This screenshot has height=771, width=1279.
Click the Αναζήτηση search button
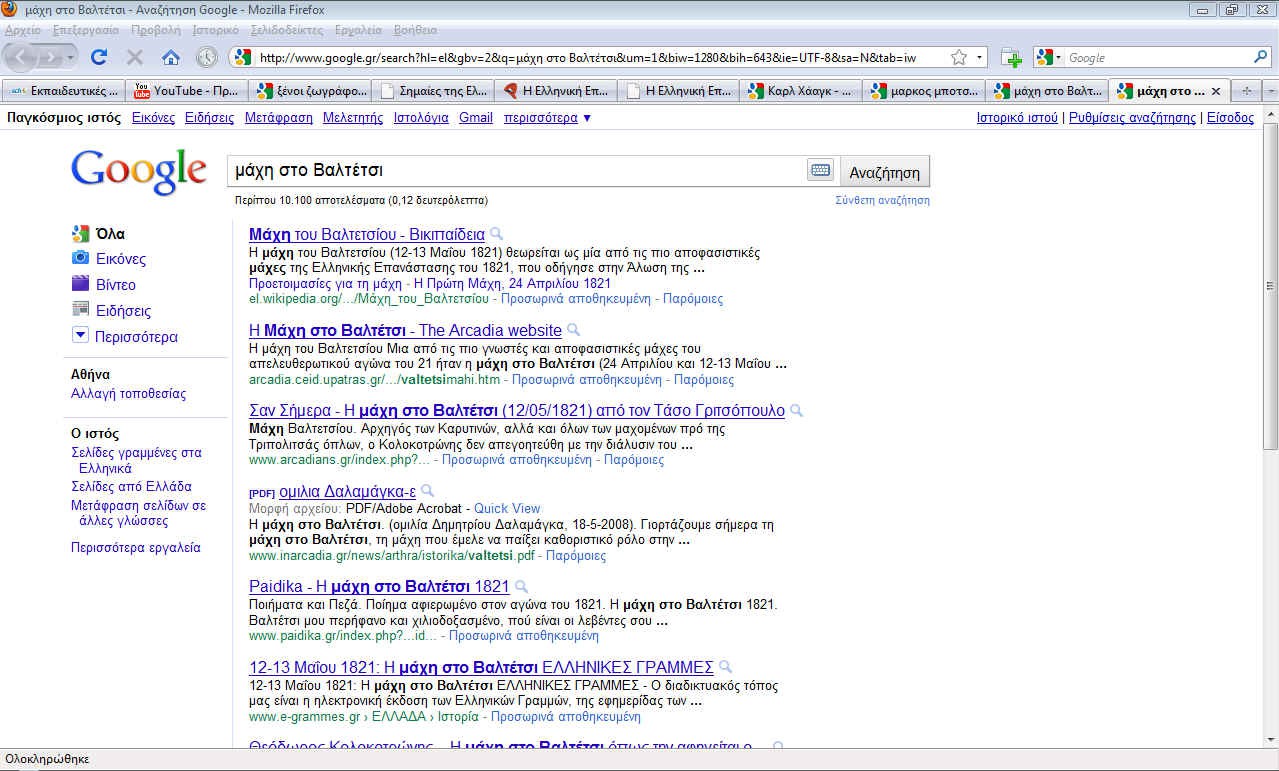coord(884,172)
